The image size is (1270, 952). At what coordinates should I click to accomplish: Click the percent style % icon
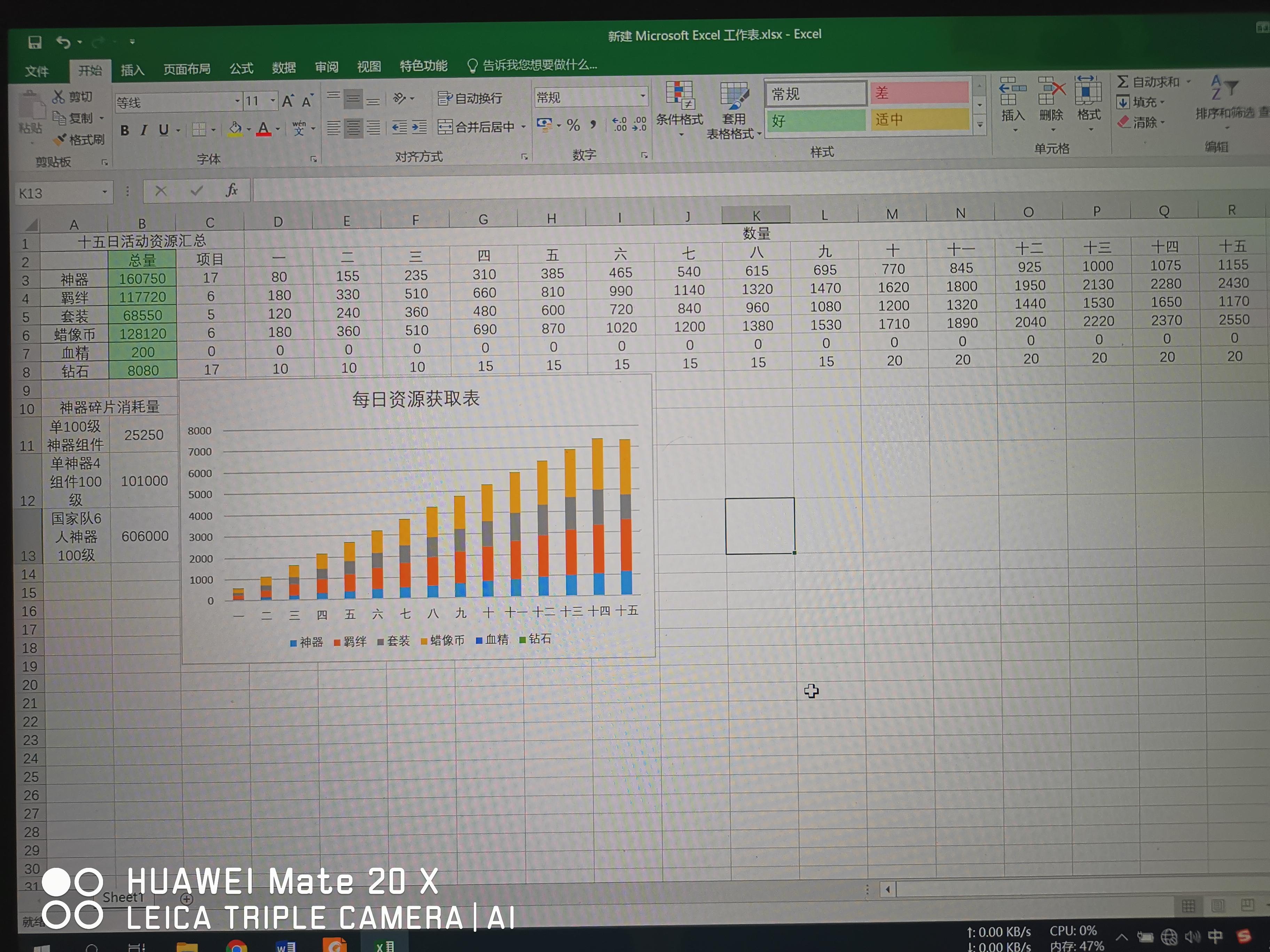(x=573, y=125)
